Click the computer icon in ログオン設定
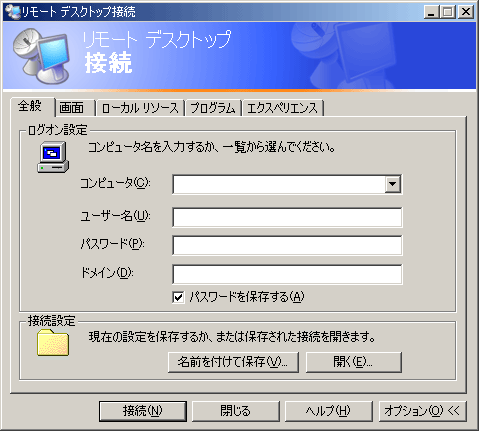 [x=53, y=157]
